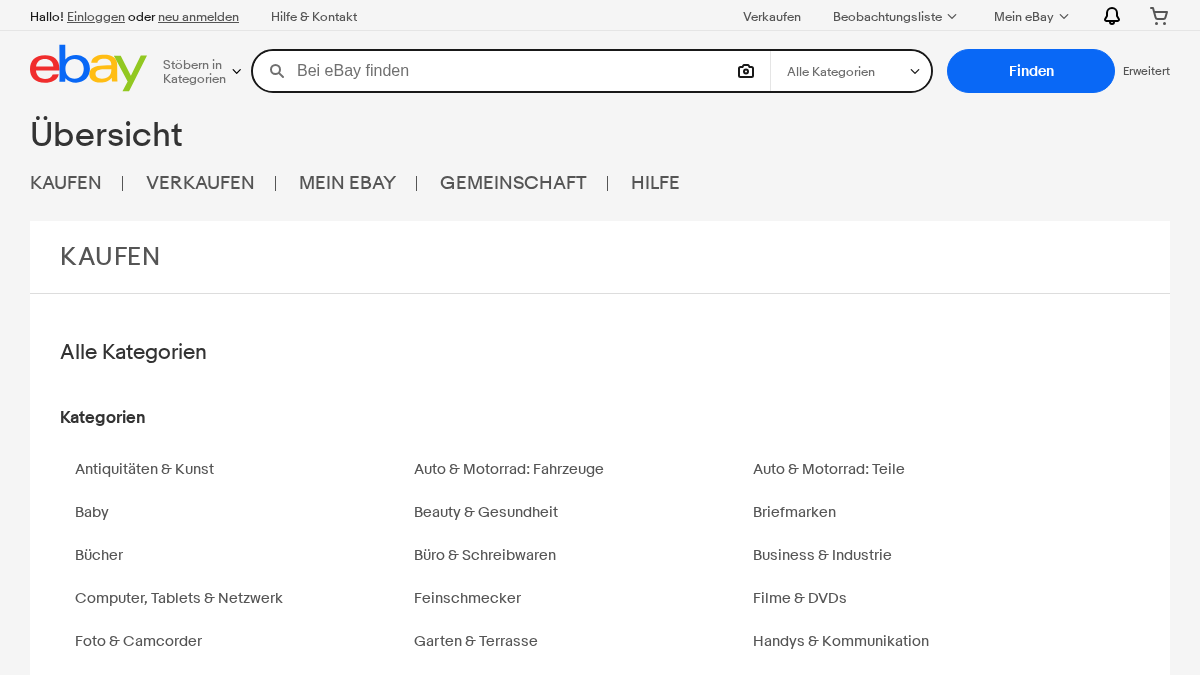Select the HILFE tab
This screenshot has height=675, width=1200.
[x=655, y=183]
